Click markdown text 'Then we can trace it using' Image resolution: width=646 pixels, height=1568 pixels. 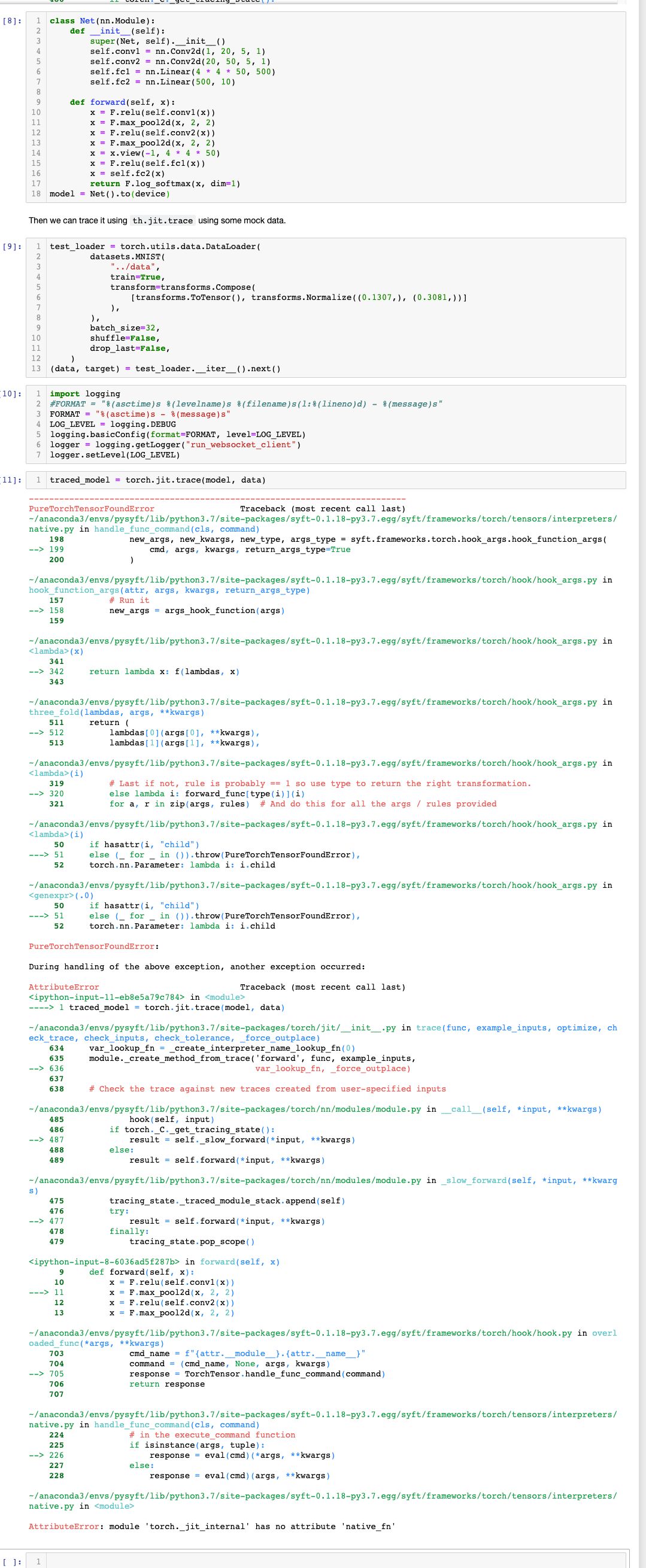[x=78, y=220]
